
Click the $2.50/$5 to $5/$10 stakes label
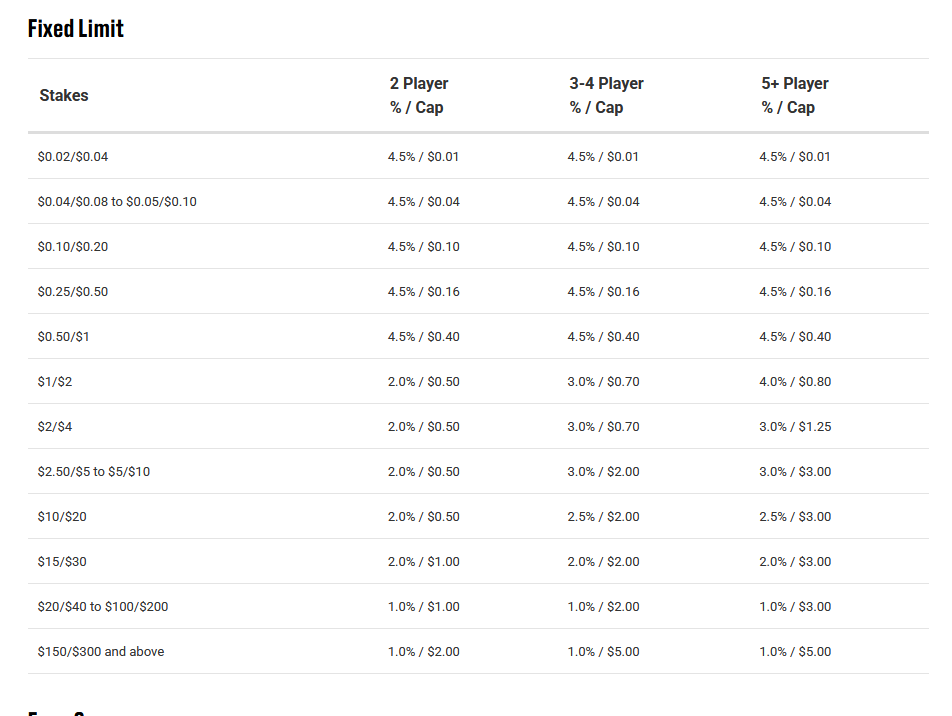pyautogui.click(x=94, y=472)
